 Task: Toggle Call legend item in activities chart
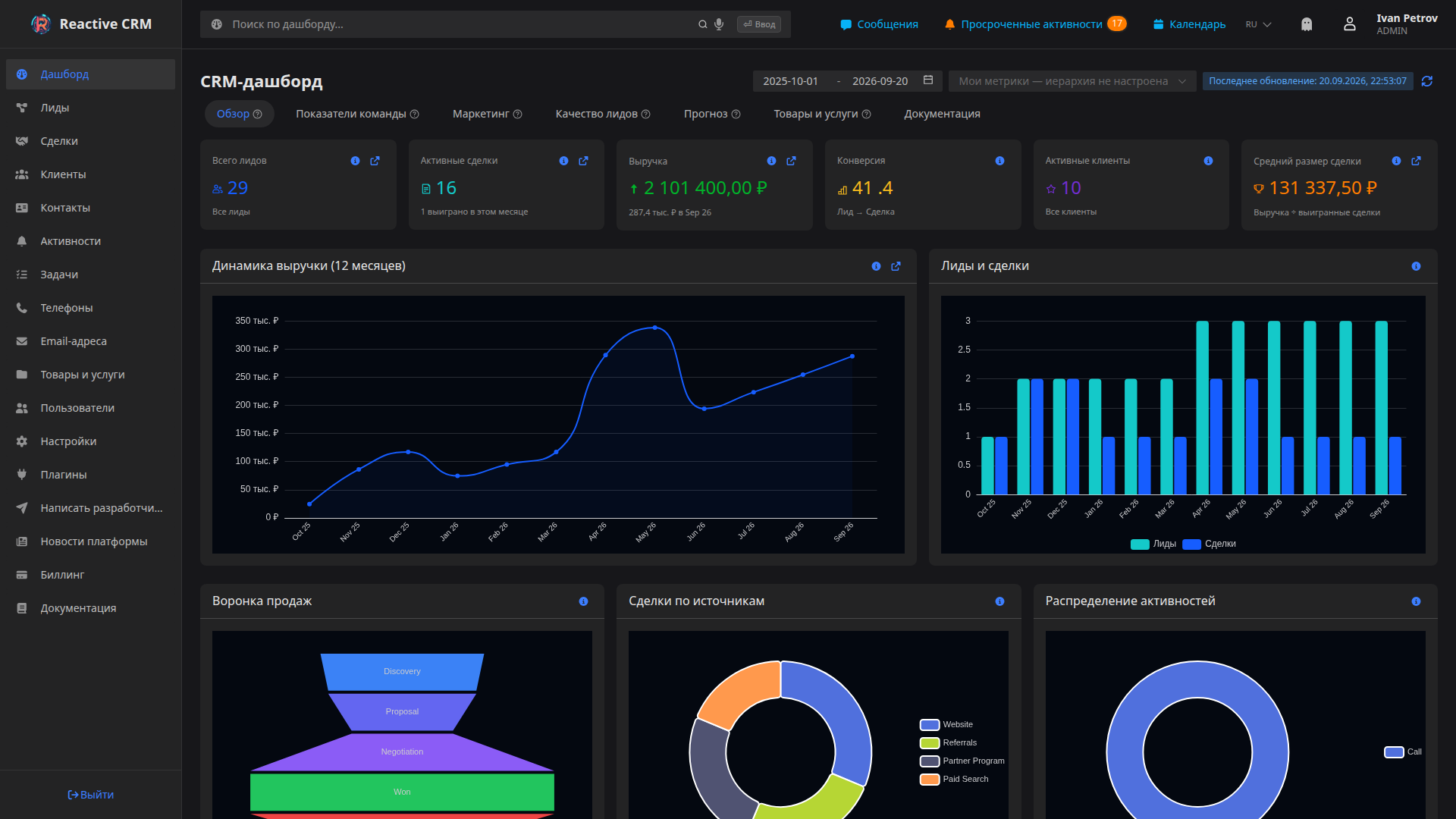tap(1403, 752)
